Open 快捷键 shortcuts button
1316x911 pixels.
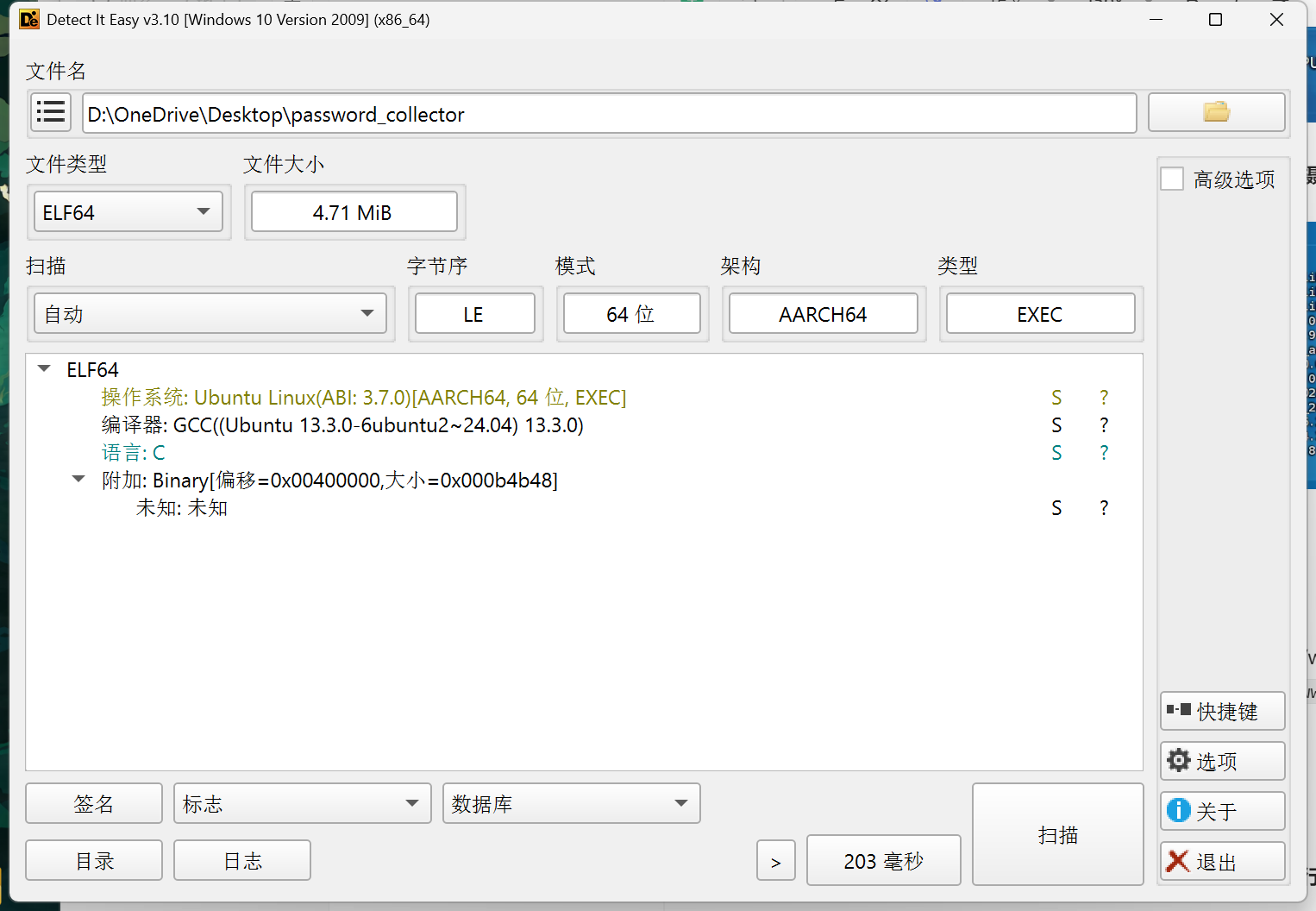tap(1223, 711)
